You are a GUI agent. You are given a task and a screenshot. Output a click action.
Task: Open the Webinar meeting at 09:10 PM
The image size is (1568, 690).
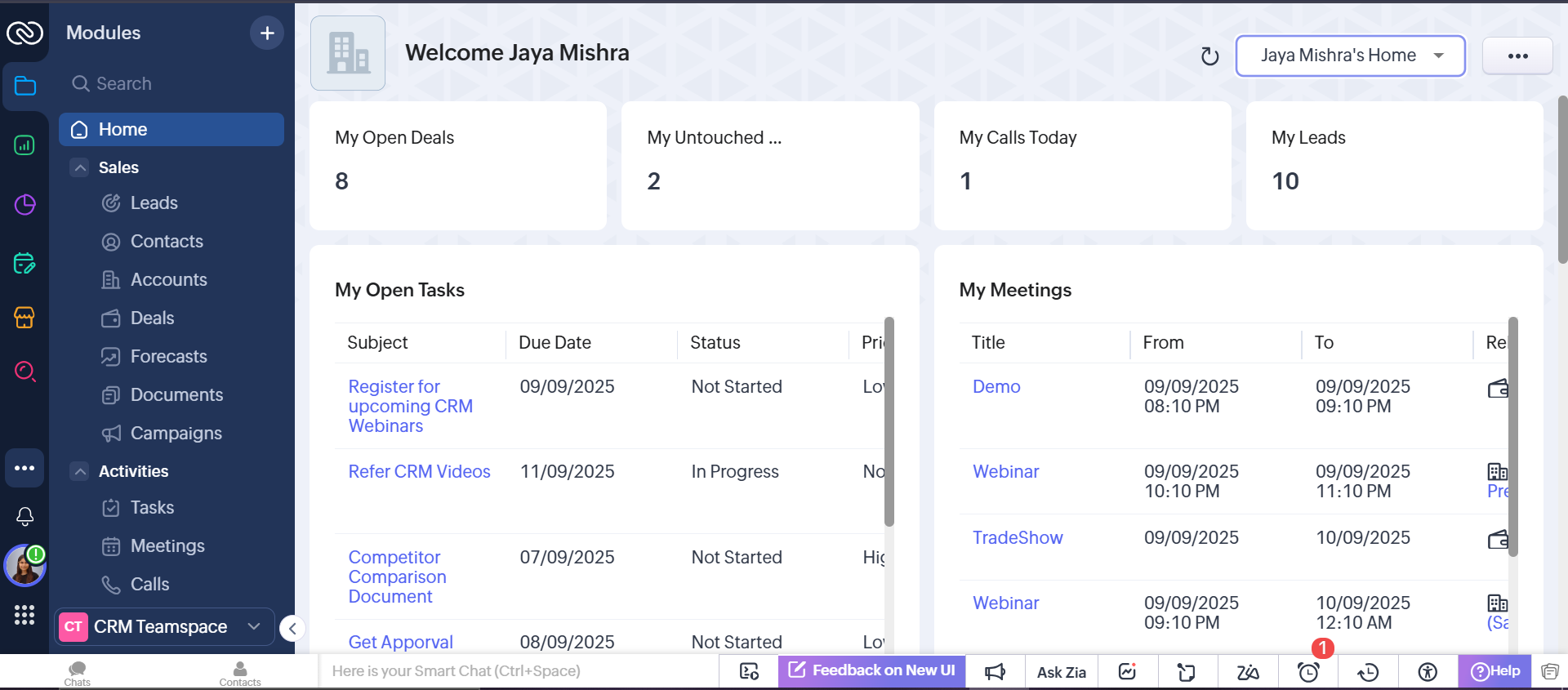[1005, 603]
